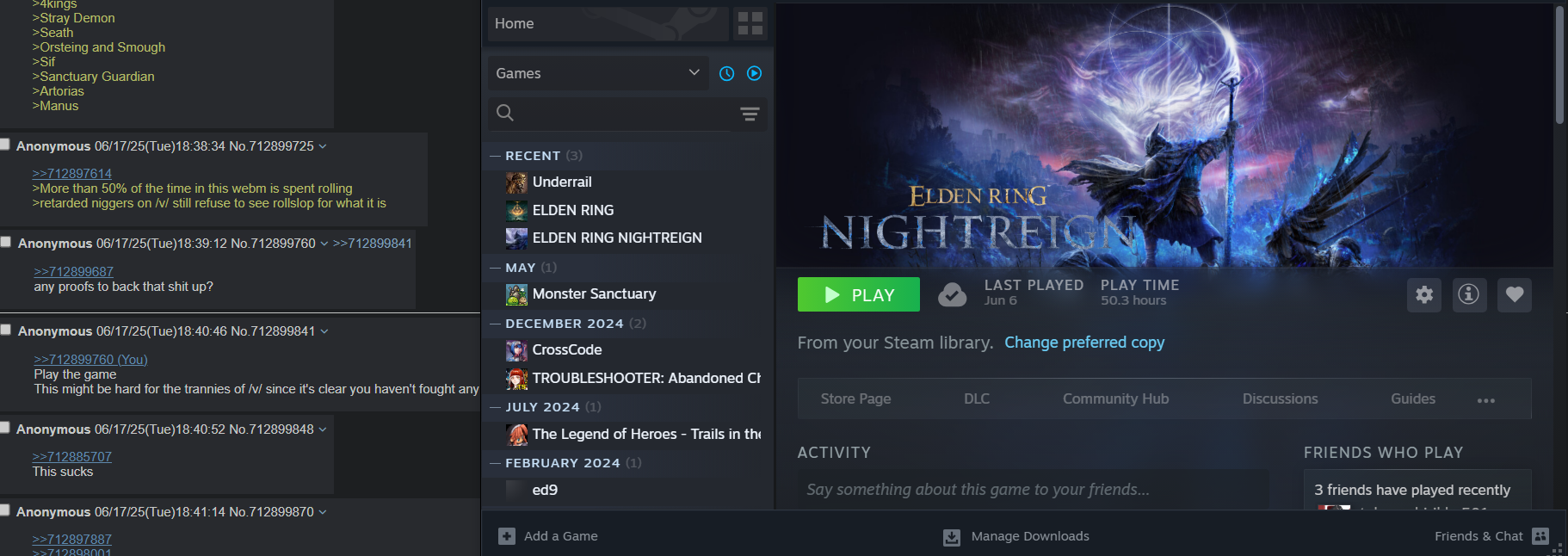
Task: Open the Friends & Chat icon
Action: [1540, 536]
